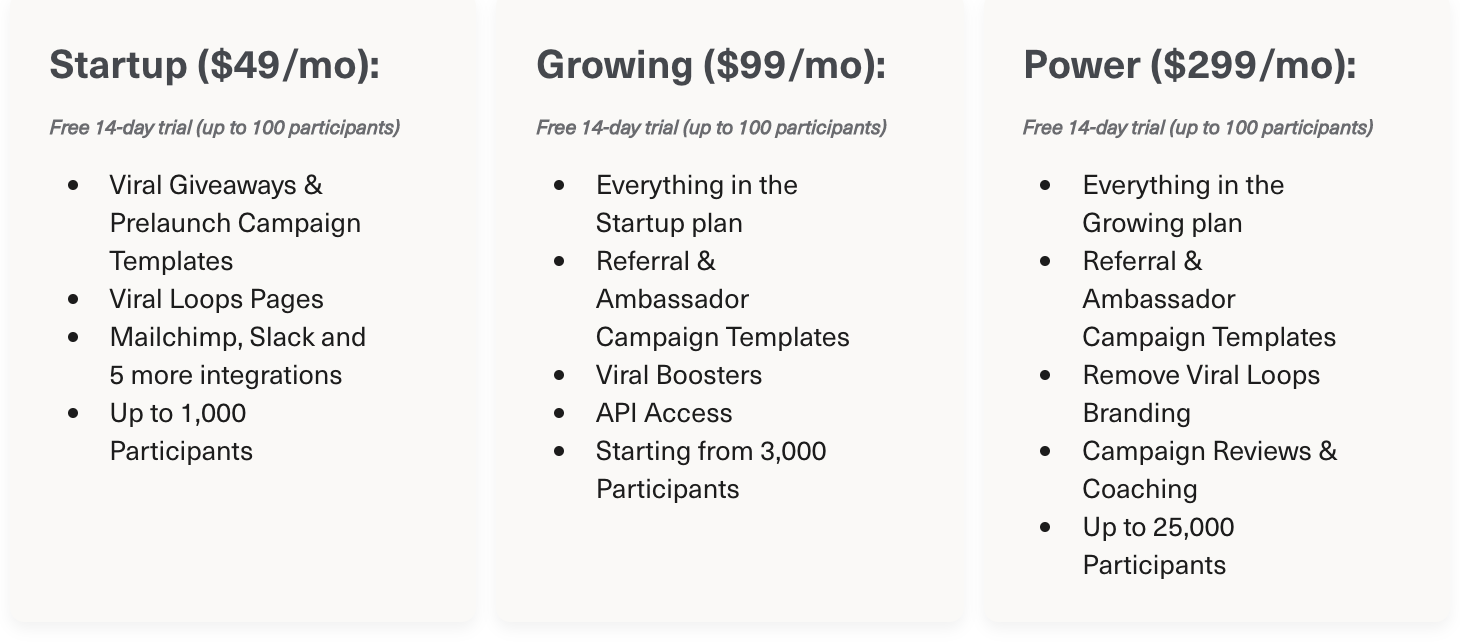Click the Startup ($49/mo) plan heading
The image size is (1460, 644).
(x=215, y=65)
